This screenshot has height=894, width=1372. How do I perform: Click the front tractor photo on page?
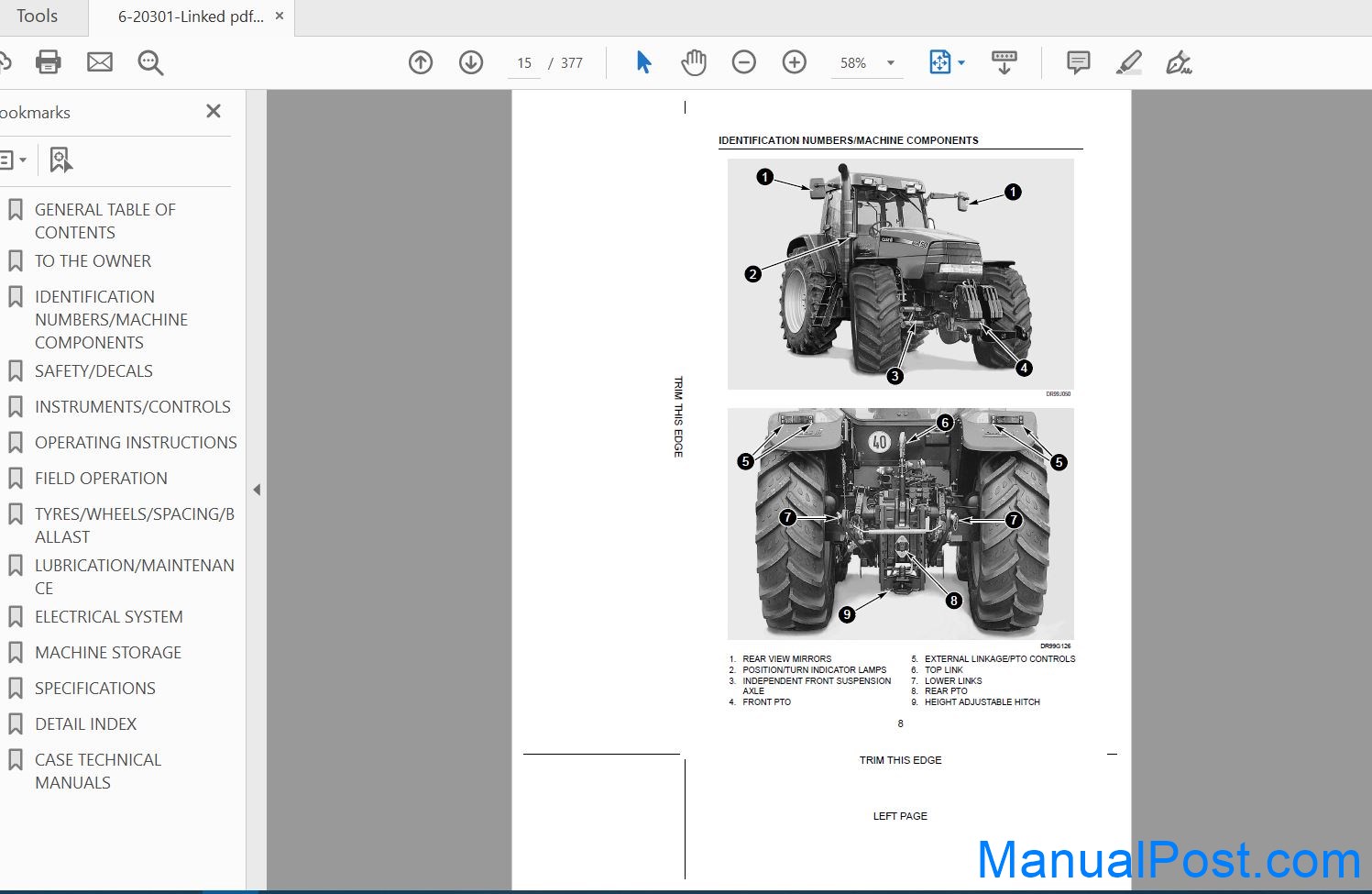(900, 274)
